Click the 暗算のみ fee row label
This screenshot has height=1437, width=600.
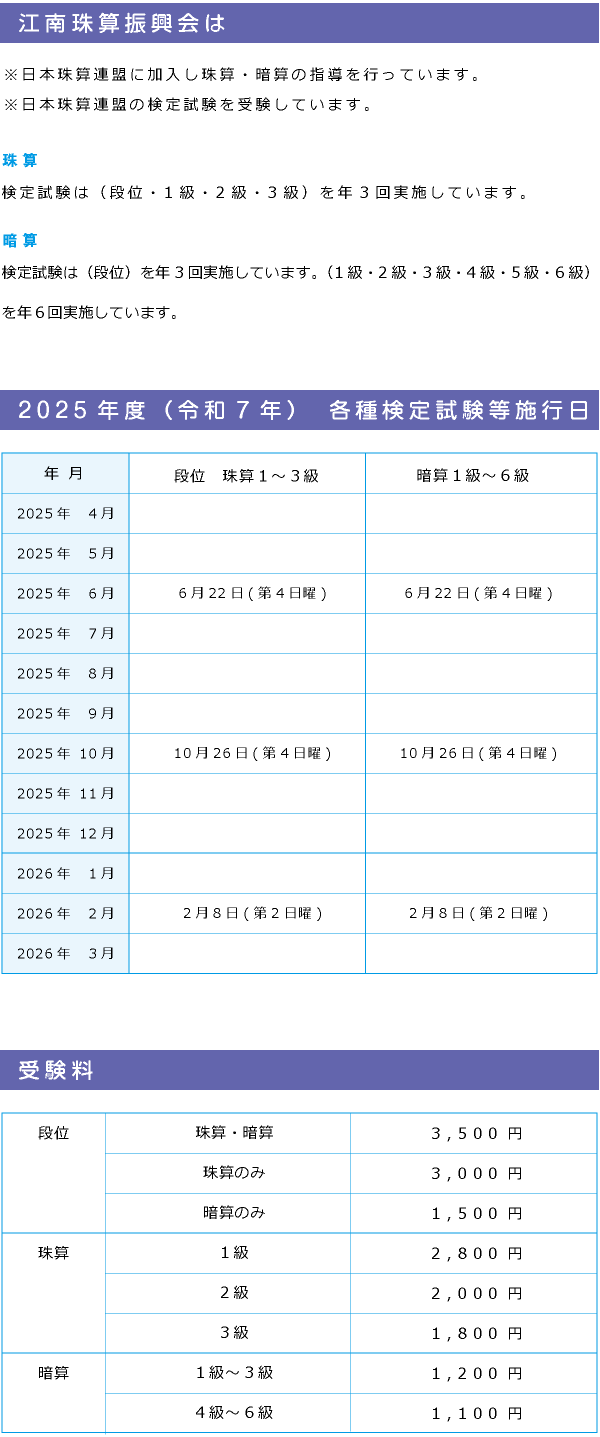point(234,1213)
